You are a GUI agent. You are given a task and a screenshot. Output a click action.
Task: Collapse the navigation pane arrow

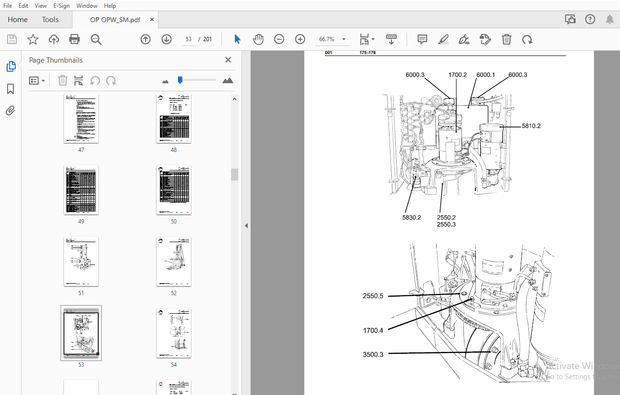pyautogui.click(x=246, y=225)
